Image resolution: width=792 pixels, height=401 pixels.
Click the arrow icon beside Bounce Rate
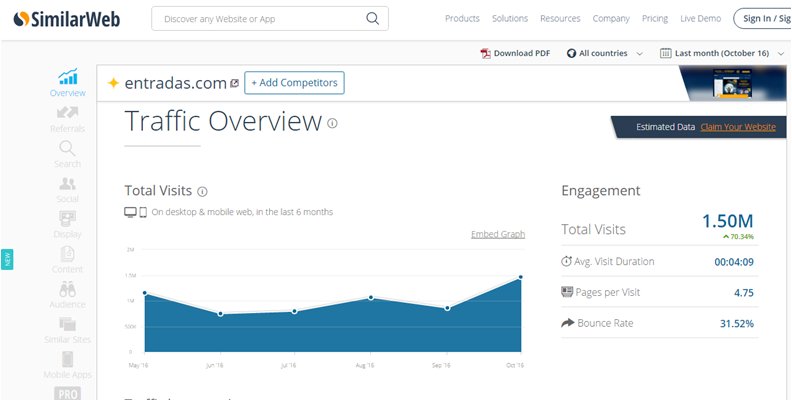coord(568,322)
